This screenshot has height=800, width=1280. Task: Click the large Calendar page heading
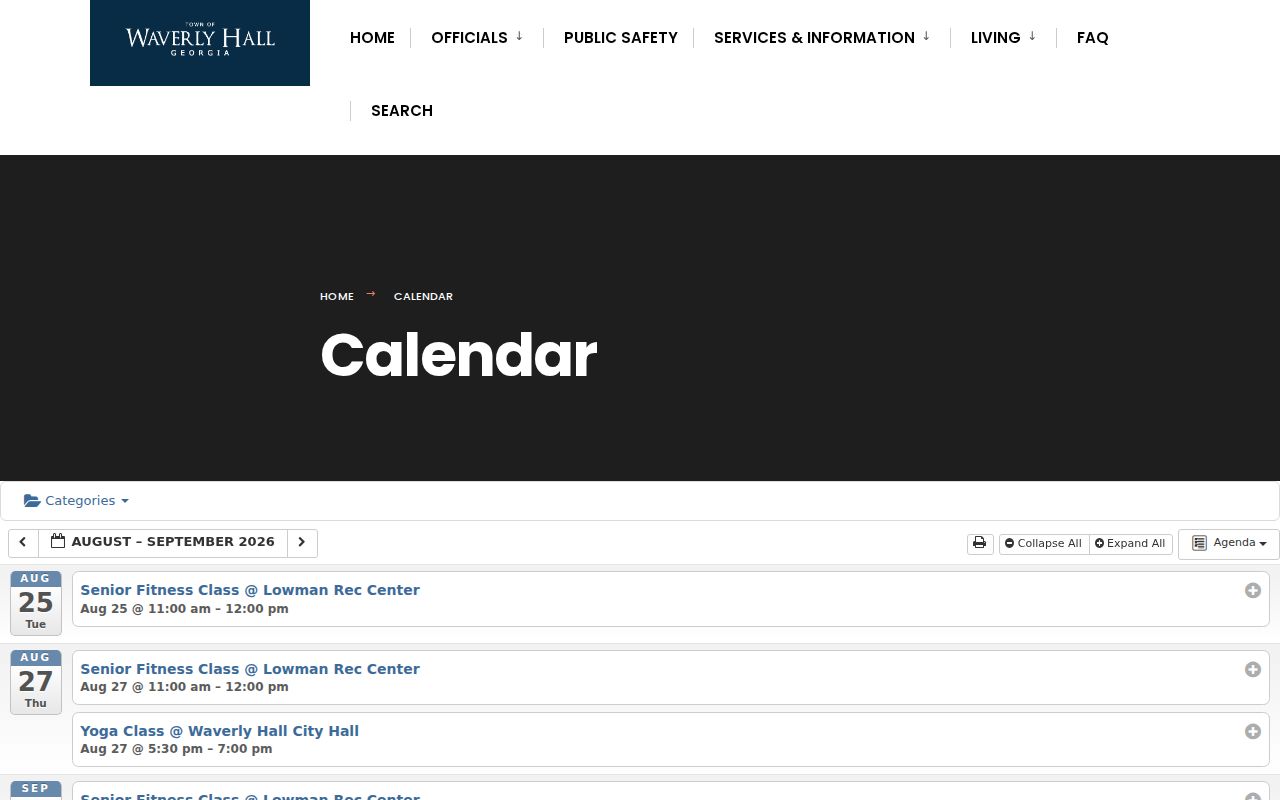(458, 356)
